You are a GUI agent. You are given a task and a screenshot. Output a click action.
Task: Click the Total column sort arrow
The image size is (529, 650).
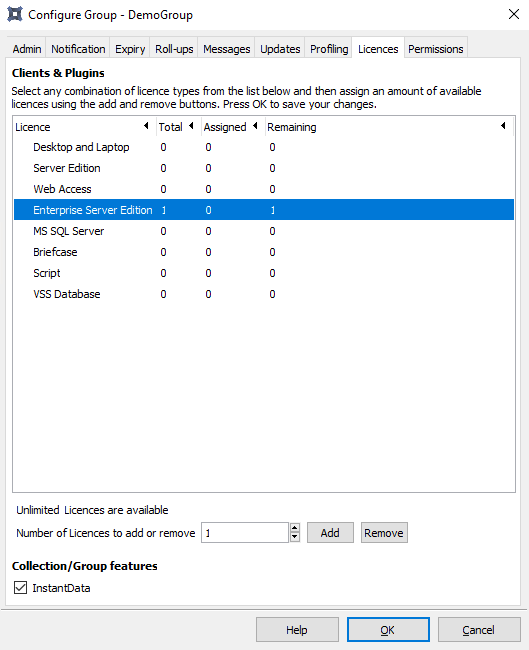point(191,126)
